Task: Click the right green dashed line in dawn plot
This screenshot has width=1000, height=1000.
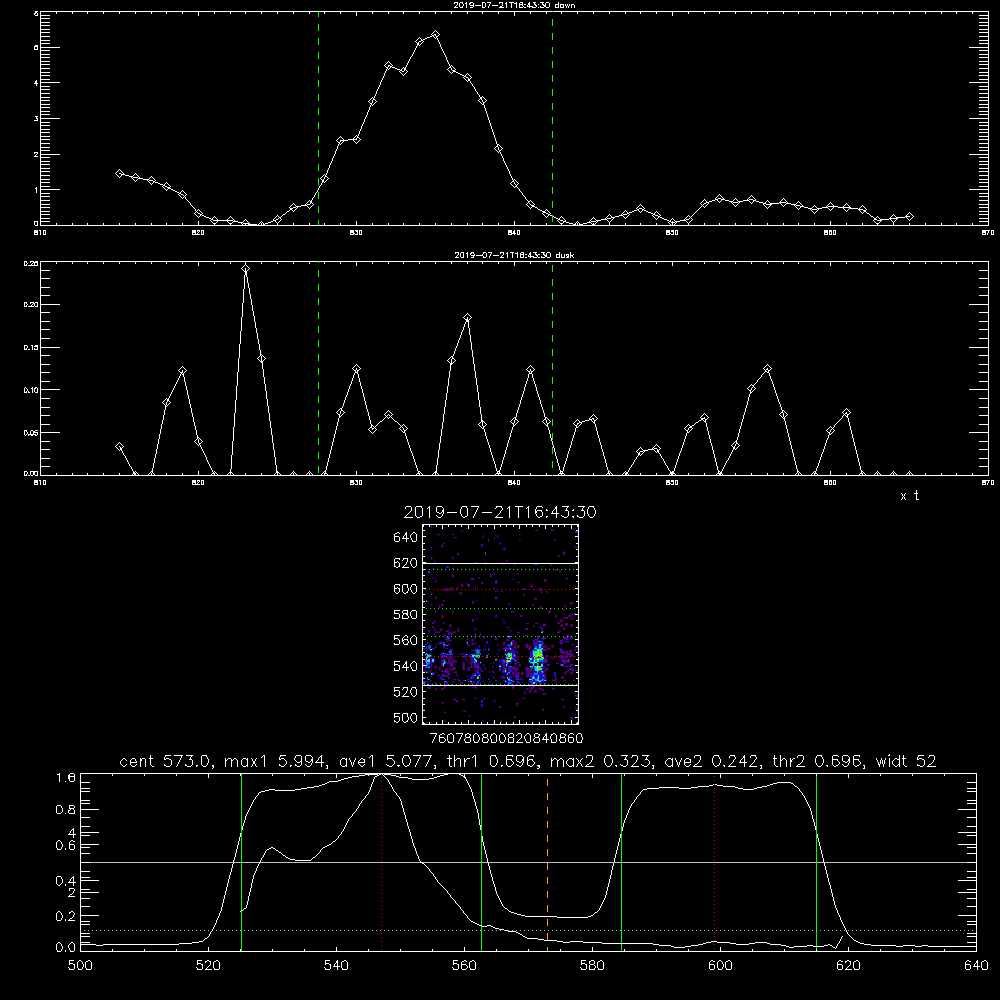Action: [552, 118]
